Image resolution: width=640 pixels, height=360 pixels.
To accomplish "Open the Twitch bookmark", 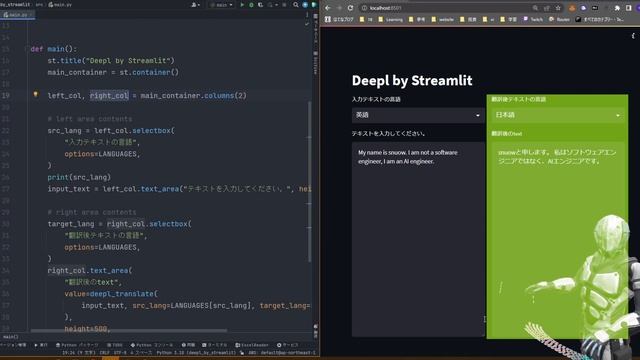I will coord(533,19).
